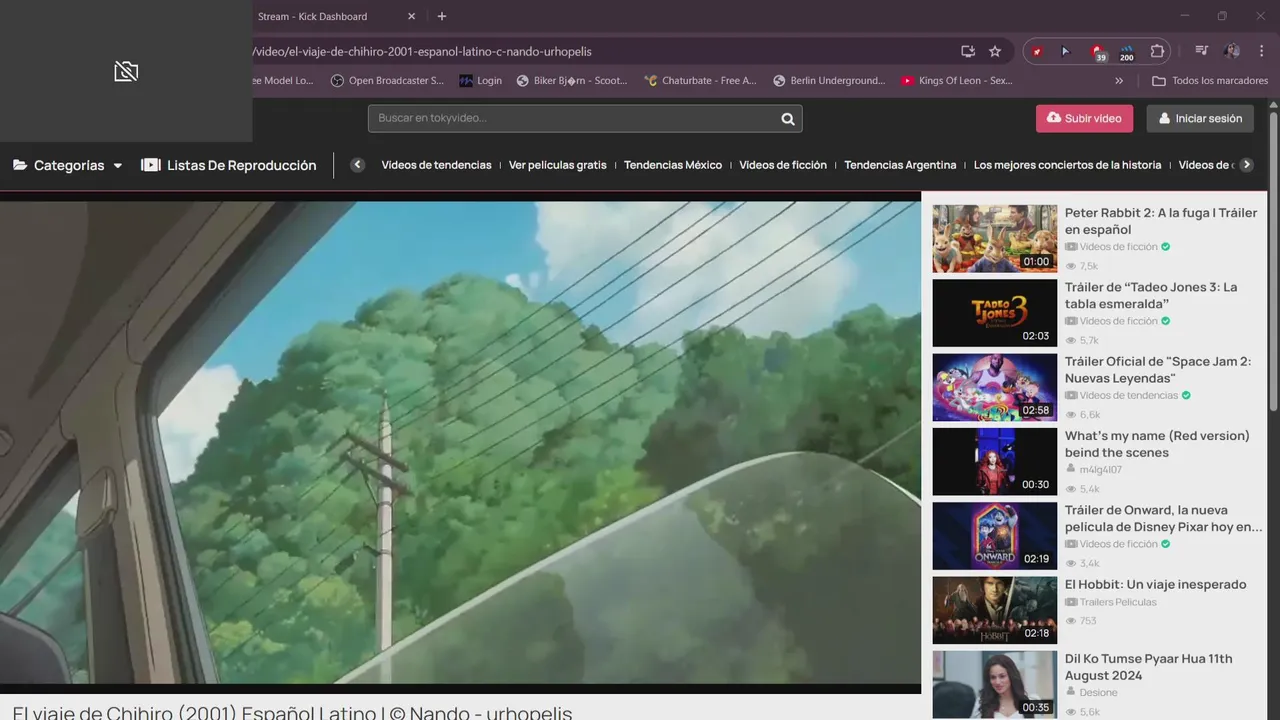Open the media control icon in toolbar
1280x720 pixels.
(1202, 51)
